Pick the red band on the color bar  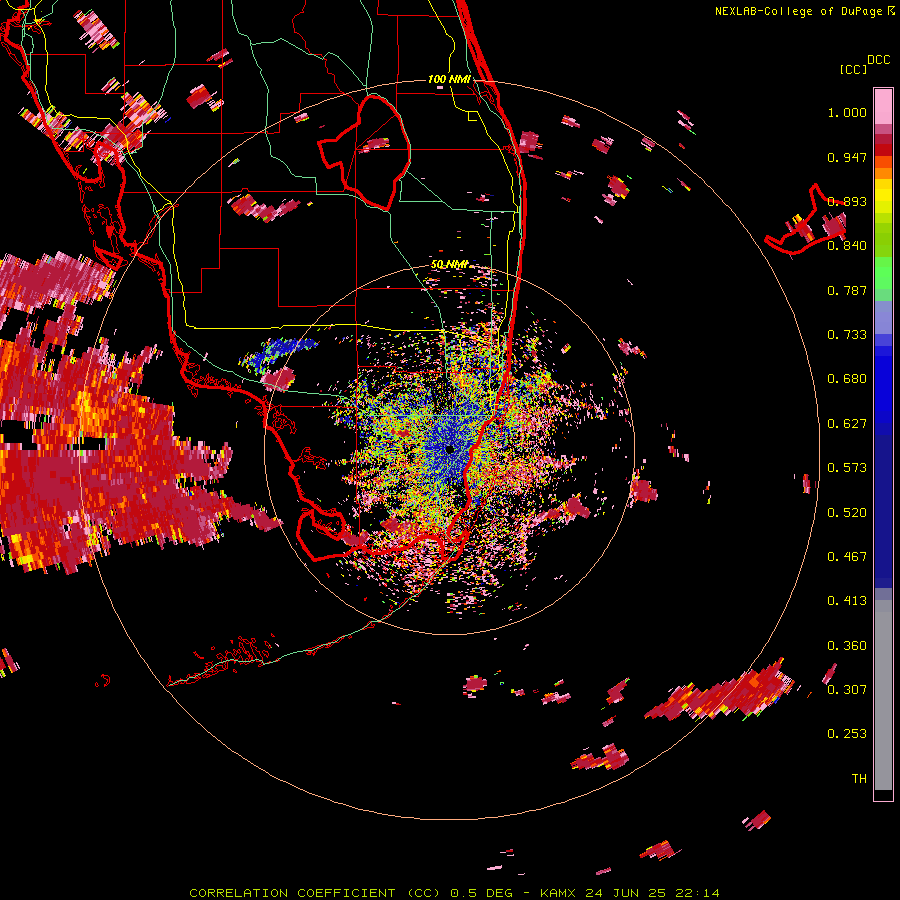tap(883, 150)
